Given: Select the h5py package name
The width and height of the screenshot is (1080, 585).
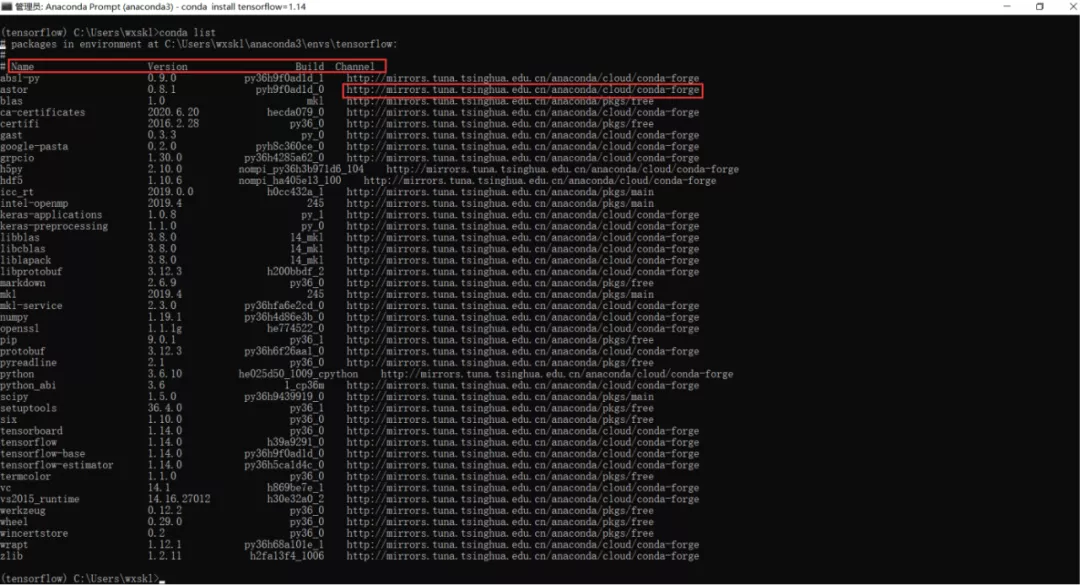Looking at the screenshot, I should tap(11, 169).
